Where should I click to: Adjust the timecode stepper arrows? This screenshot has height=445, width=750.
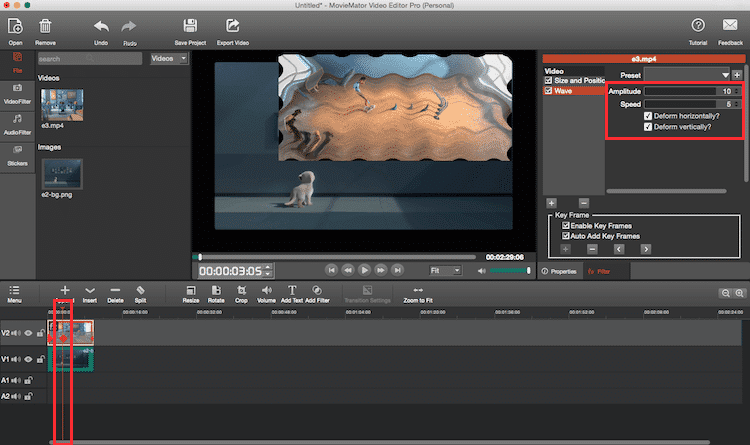(x=268, y=271)
